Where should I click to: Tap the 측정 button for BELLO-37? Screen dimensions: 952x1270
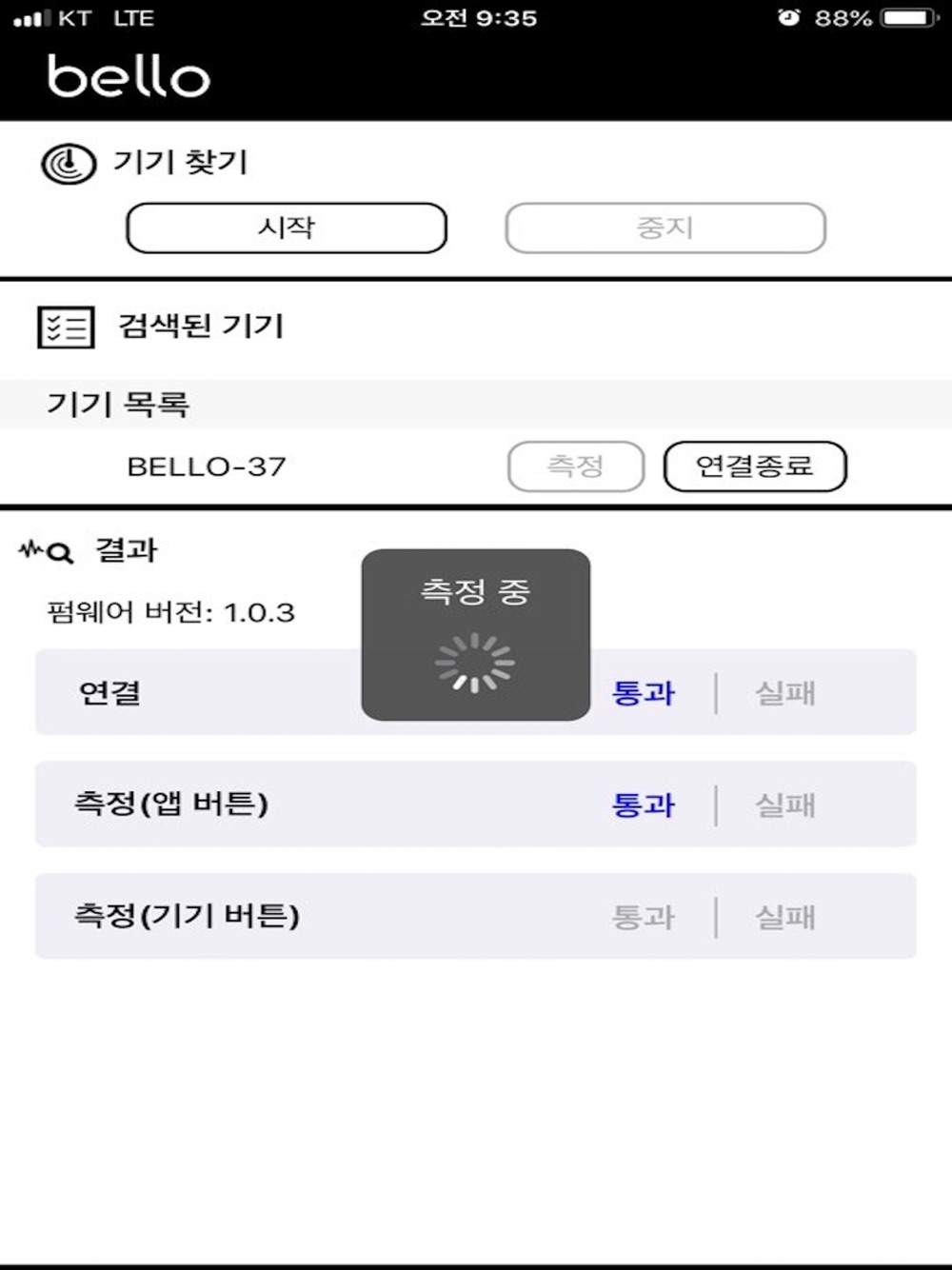(x=576, y=466)
